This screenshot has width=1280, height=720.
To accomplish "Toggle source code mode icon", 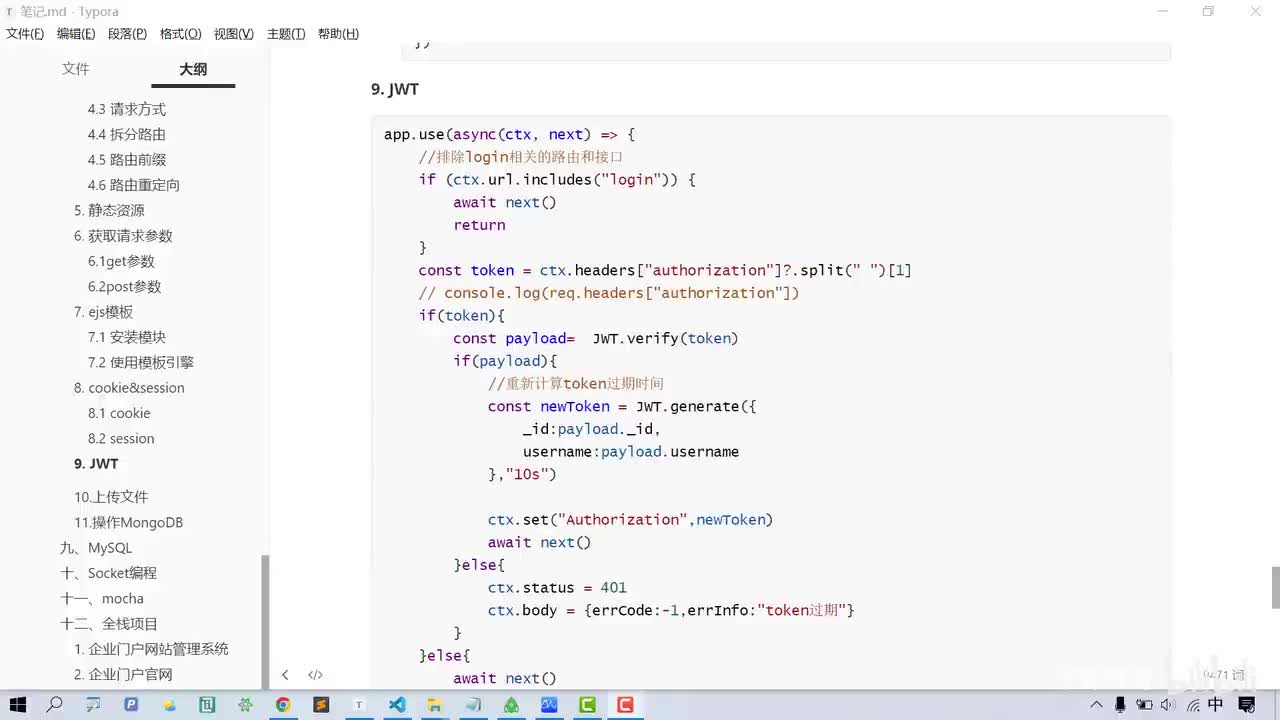I will [x=315, y=675].
